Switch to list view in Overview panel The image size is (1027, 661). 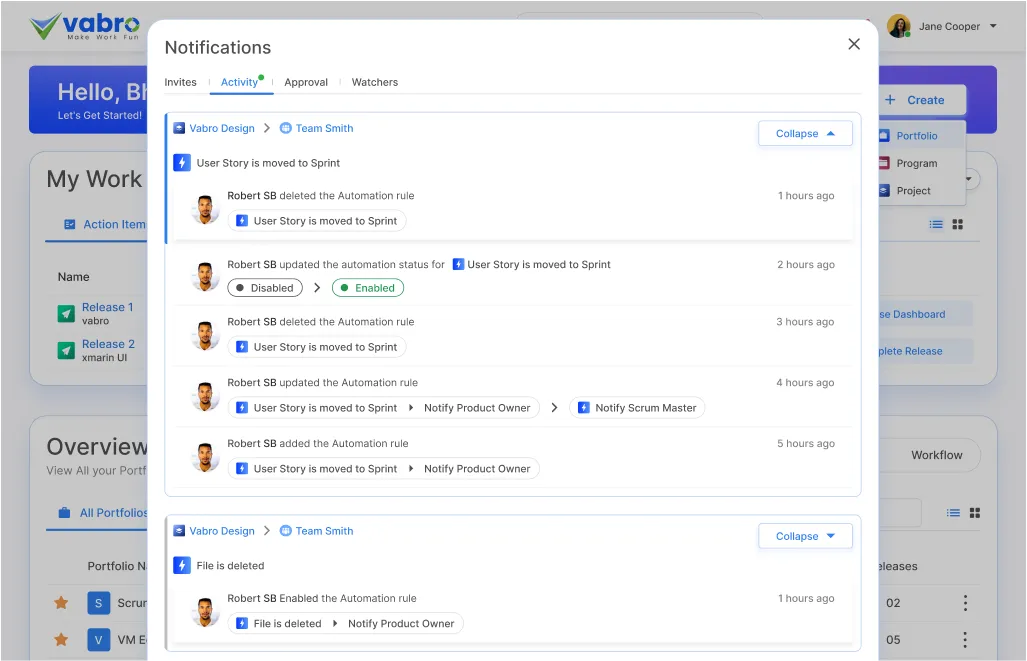[x=953, y=512]
